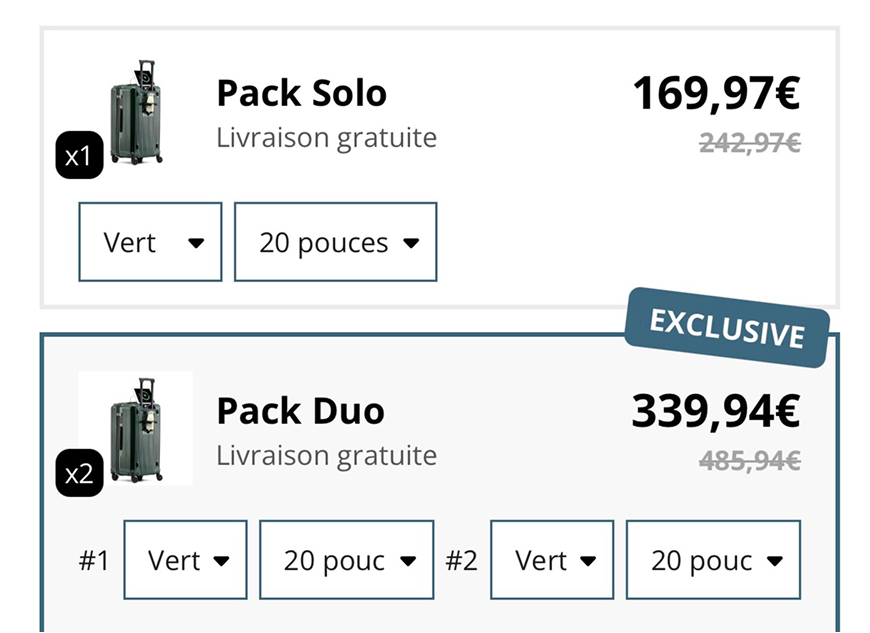Click the crossed-out 242,97€ price
Viewport: 870px width, 633px height.
pos(749,144)
